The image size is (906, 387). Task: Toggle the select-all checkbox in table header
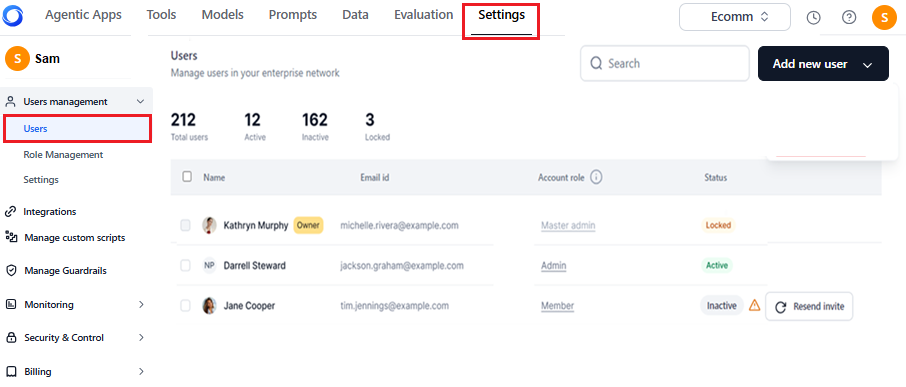[187, 177]
